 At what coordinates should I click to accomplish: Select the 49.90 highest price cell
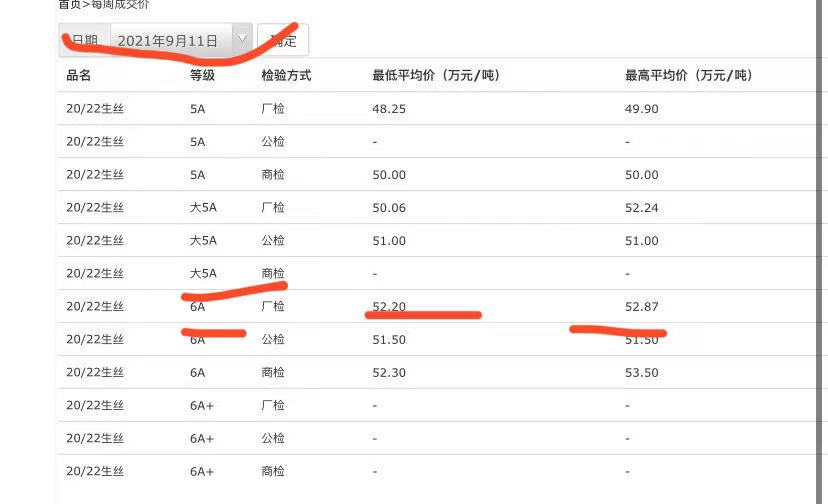[x=642, y=109]
